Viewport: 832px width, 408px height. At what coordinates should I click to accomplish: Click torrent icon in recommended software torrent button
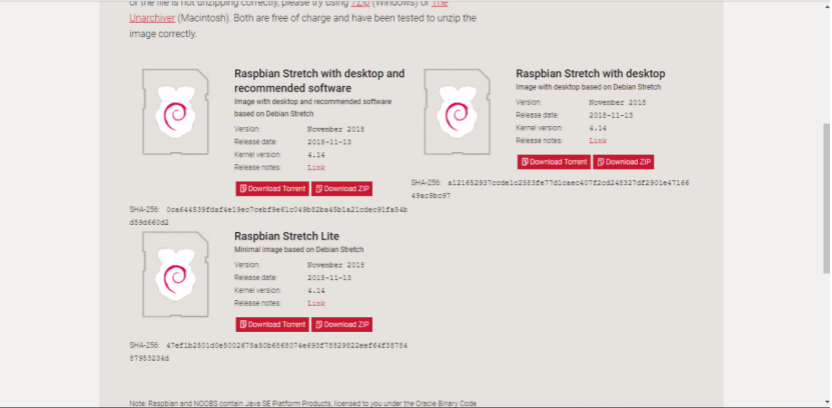[x=243, y=188]
